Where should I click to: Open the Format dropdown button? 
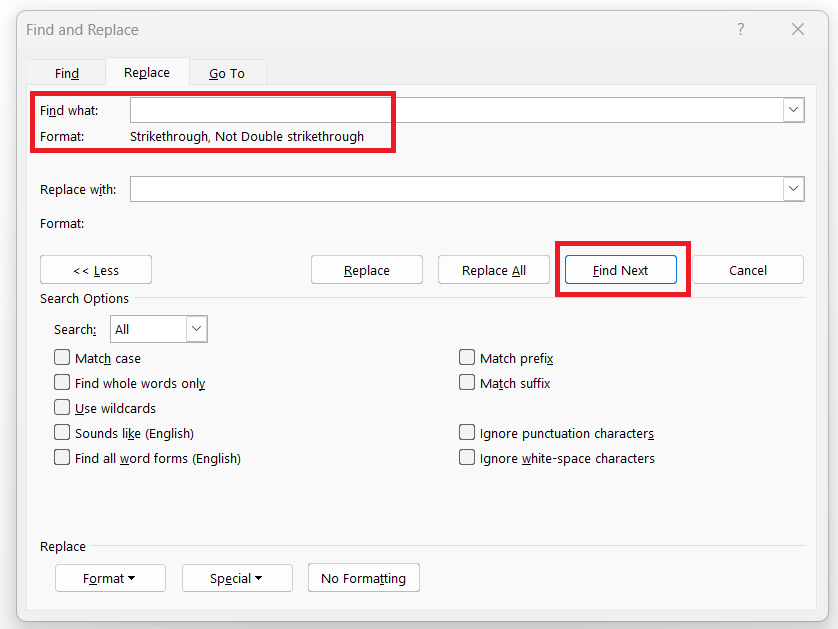[x=110, y=578]
